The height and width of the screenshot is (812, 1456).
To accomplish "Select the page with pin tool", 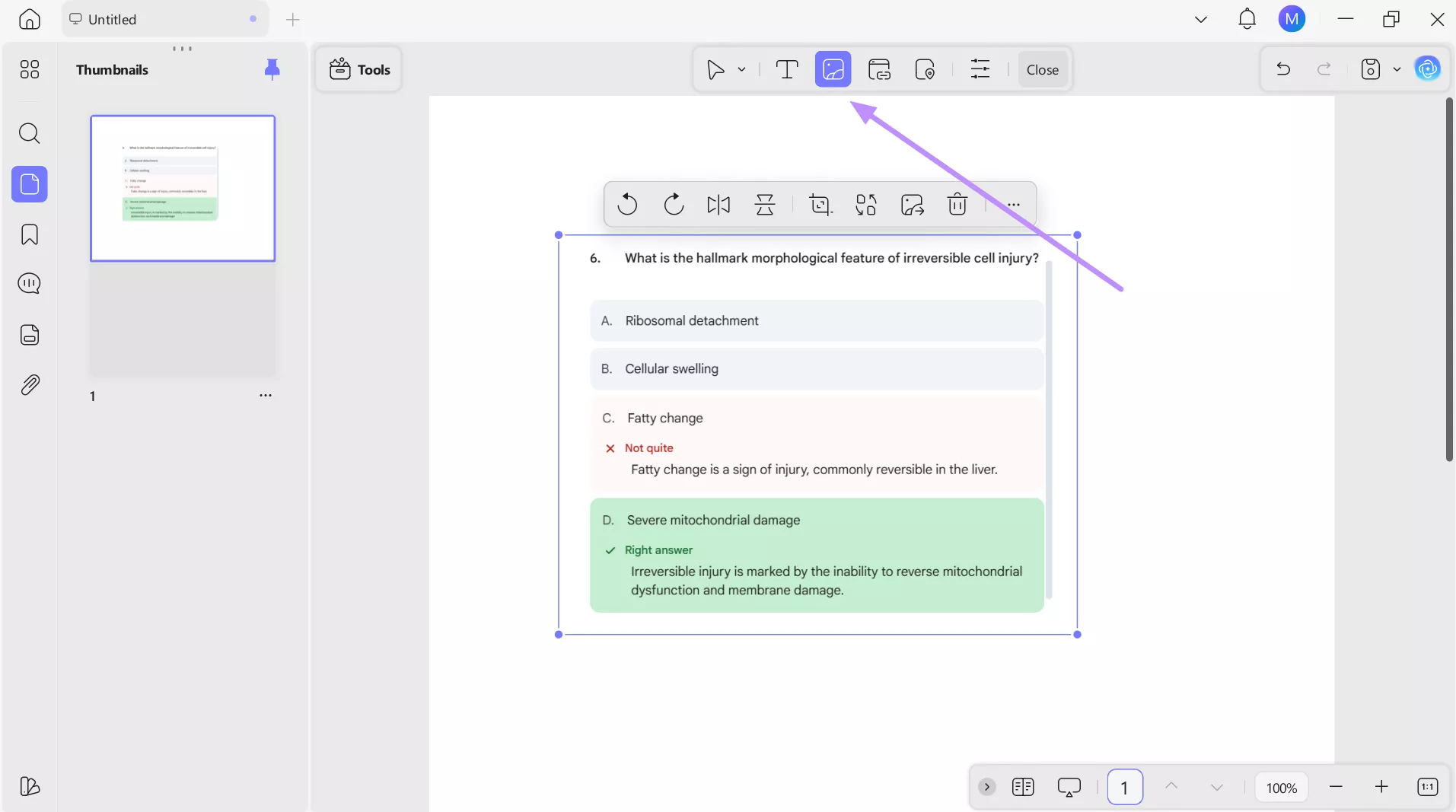I will [x=925, y=70].
